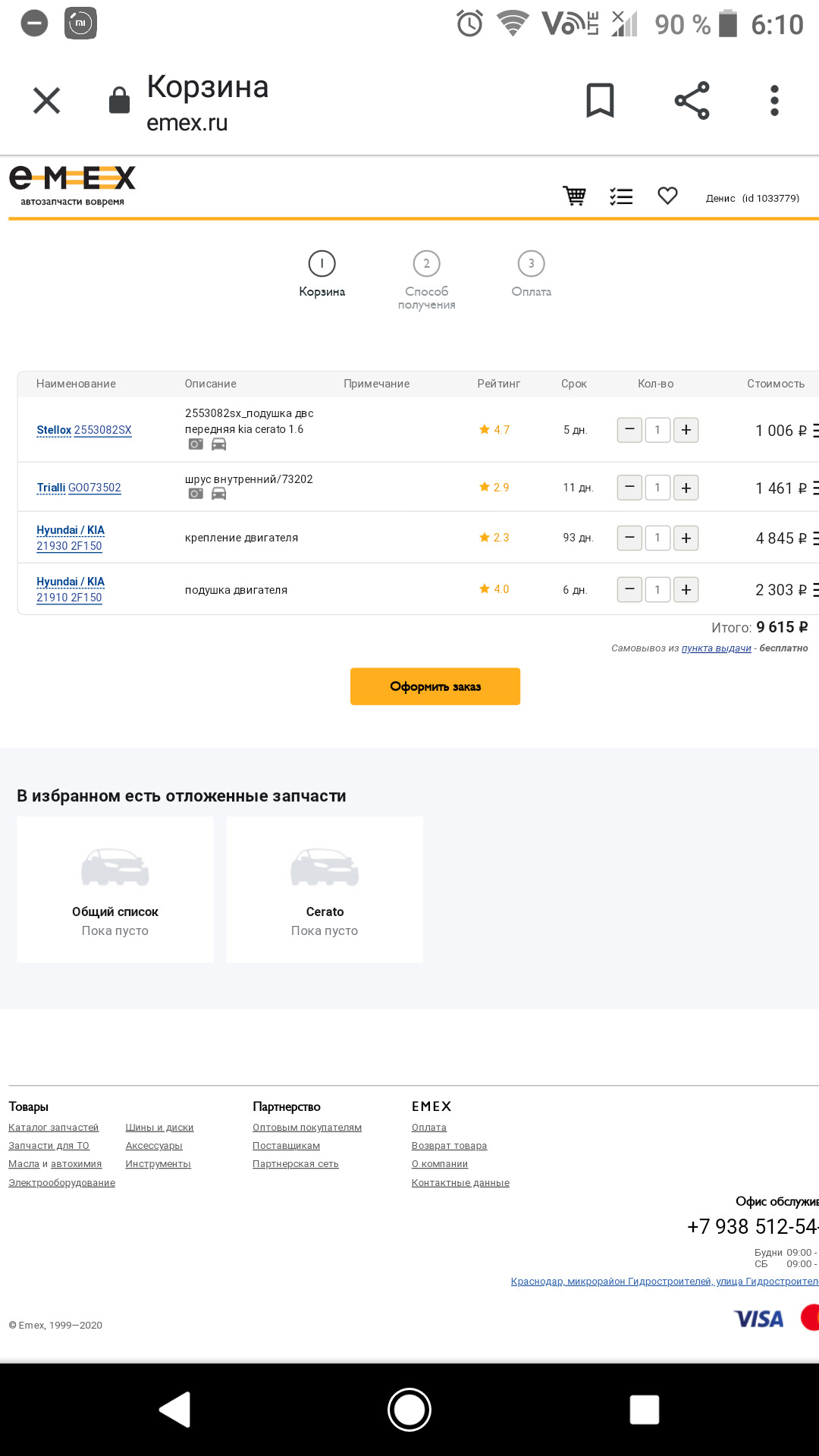This screenshot has height=1456, width=819.
Task: View photo icon for Trialli шрус
Action: click(x=196, y=494)
